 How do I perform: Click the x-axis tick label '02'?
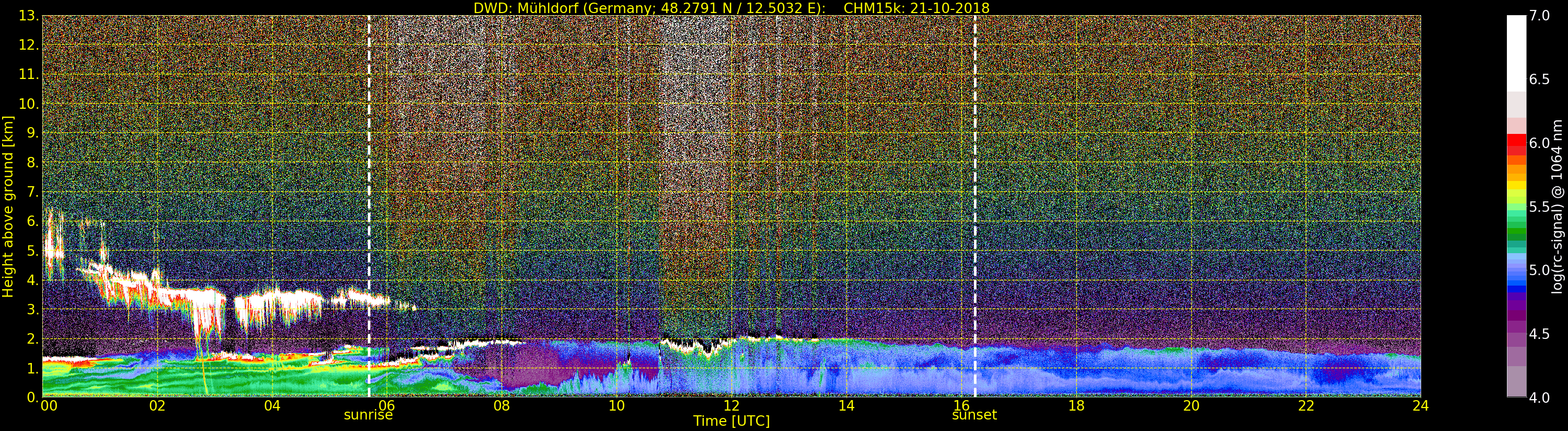(157, 406)
